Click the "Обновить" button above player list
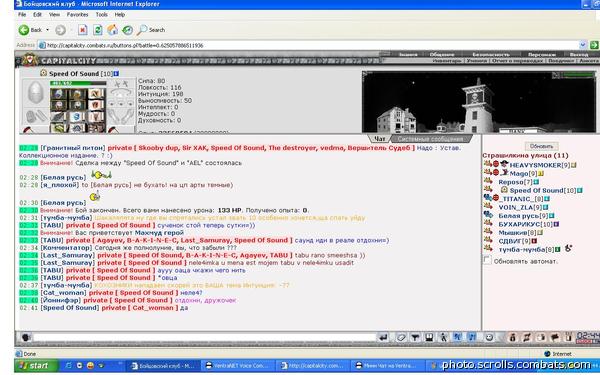The width and height of the screenshot is (600, 375). 541,146
